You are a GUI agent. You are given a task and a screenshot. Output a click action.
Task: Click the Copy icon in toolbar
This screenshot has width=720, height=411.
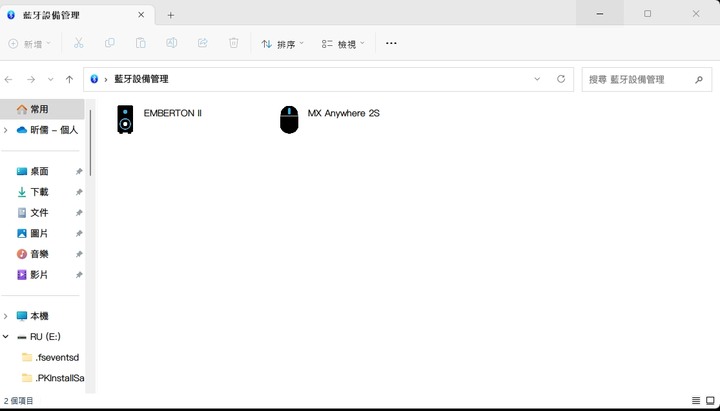(109, 43)
